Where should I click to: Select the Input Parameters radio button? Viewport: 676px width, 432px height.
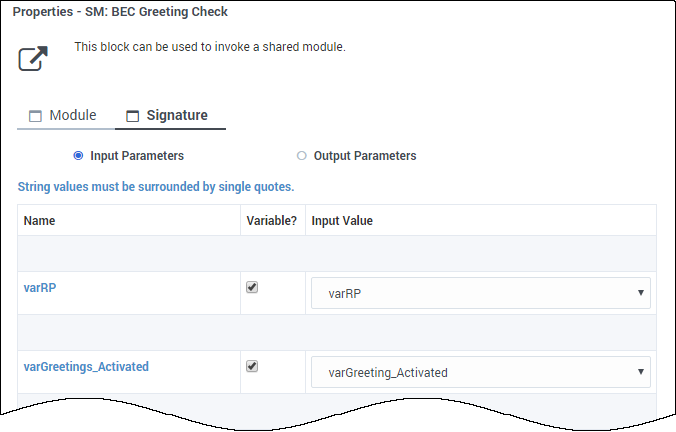click(78, 156)
